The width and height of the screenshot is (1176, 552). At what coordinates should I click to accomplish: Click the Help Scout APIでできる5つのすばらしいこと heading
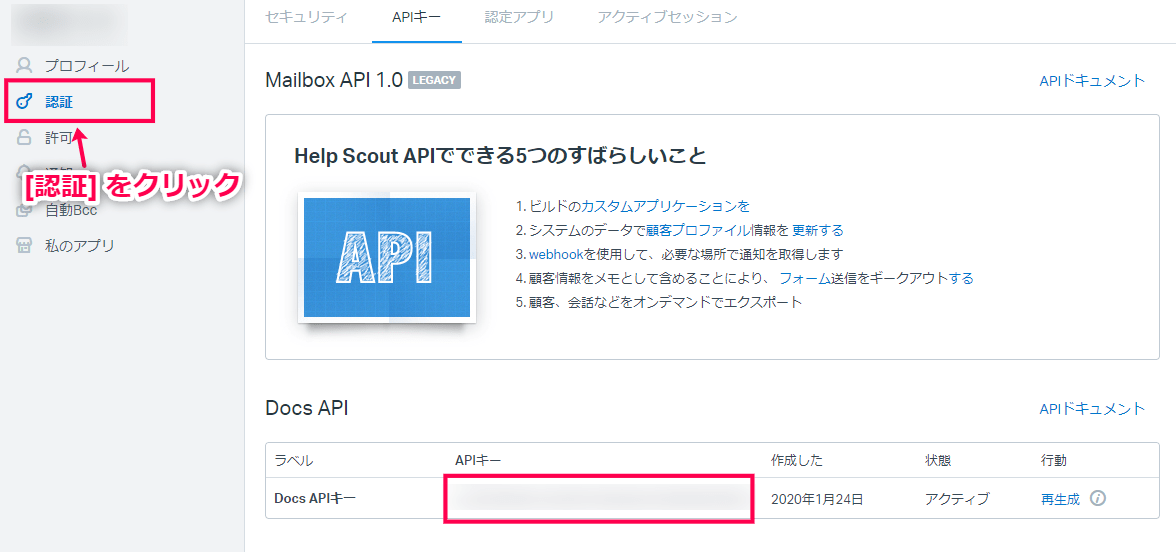point(500,156)
